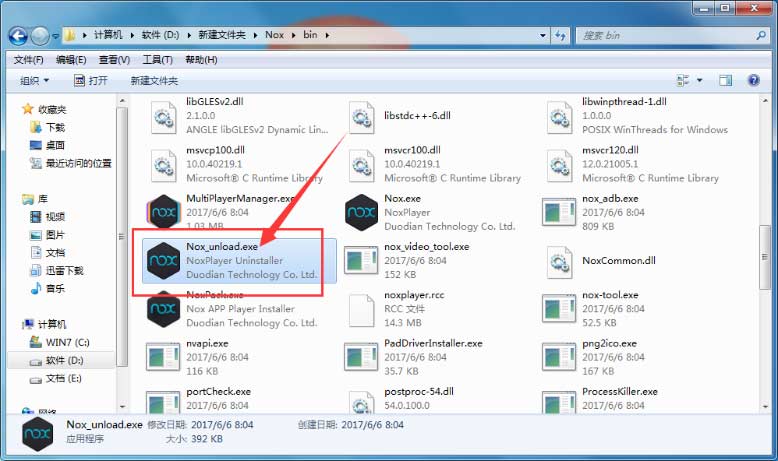The height and width of the screenshot is (461, 778).
Task: Click the blue help icon
Action: [754, 80]
